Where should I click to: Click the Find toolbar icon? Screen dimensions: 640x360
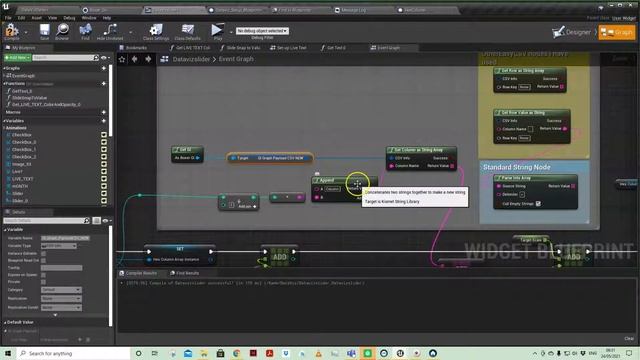pos(85,31)
